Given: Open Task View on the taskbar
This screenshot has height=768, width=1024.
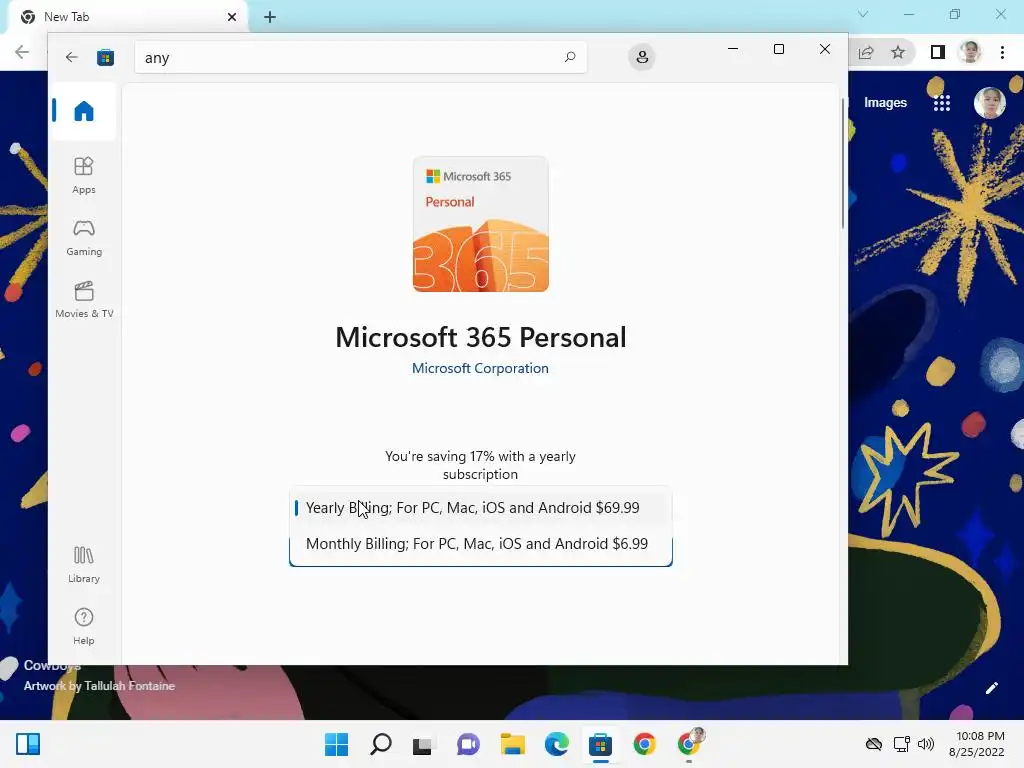Looking at the screenshot, I should [423, 744].
